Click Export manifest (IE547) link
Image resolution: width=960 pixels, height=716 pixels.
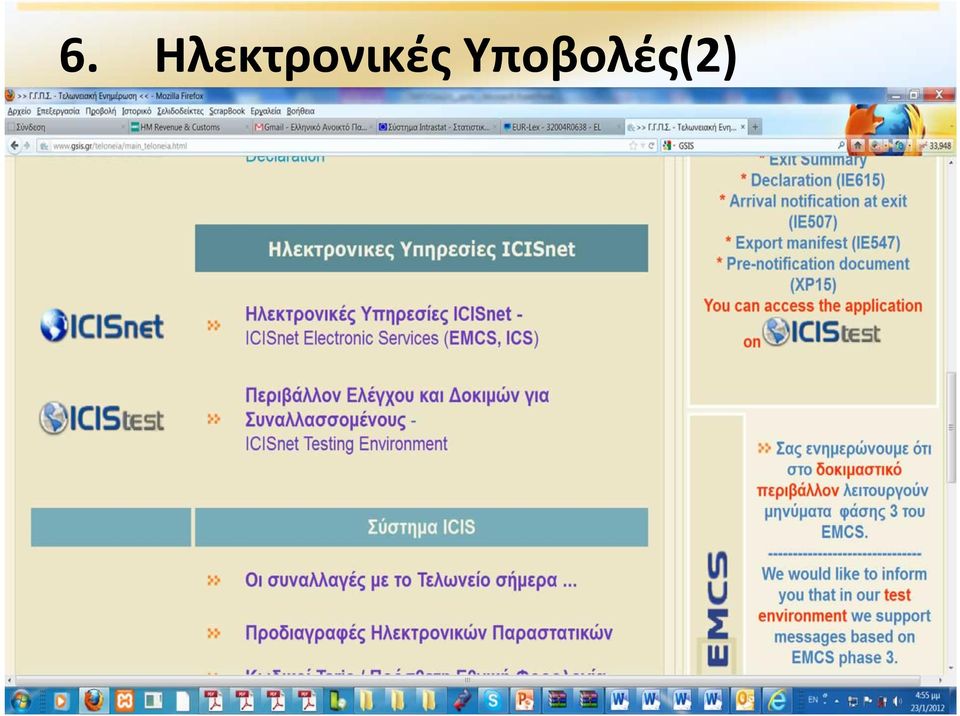(x=817, y=243)
